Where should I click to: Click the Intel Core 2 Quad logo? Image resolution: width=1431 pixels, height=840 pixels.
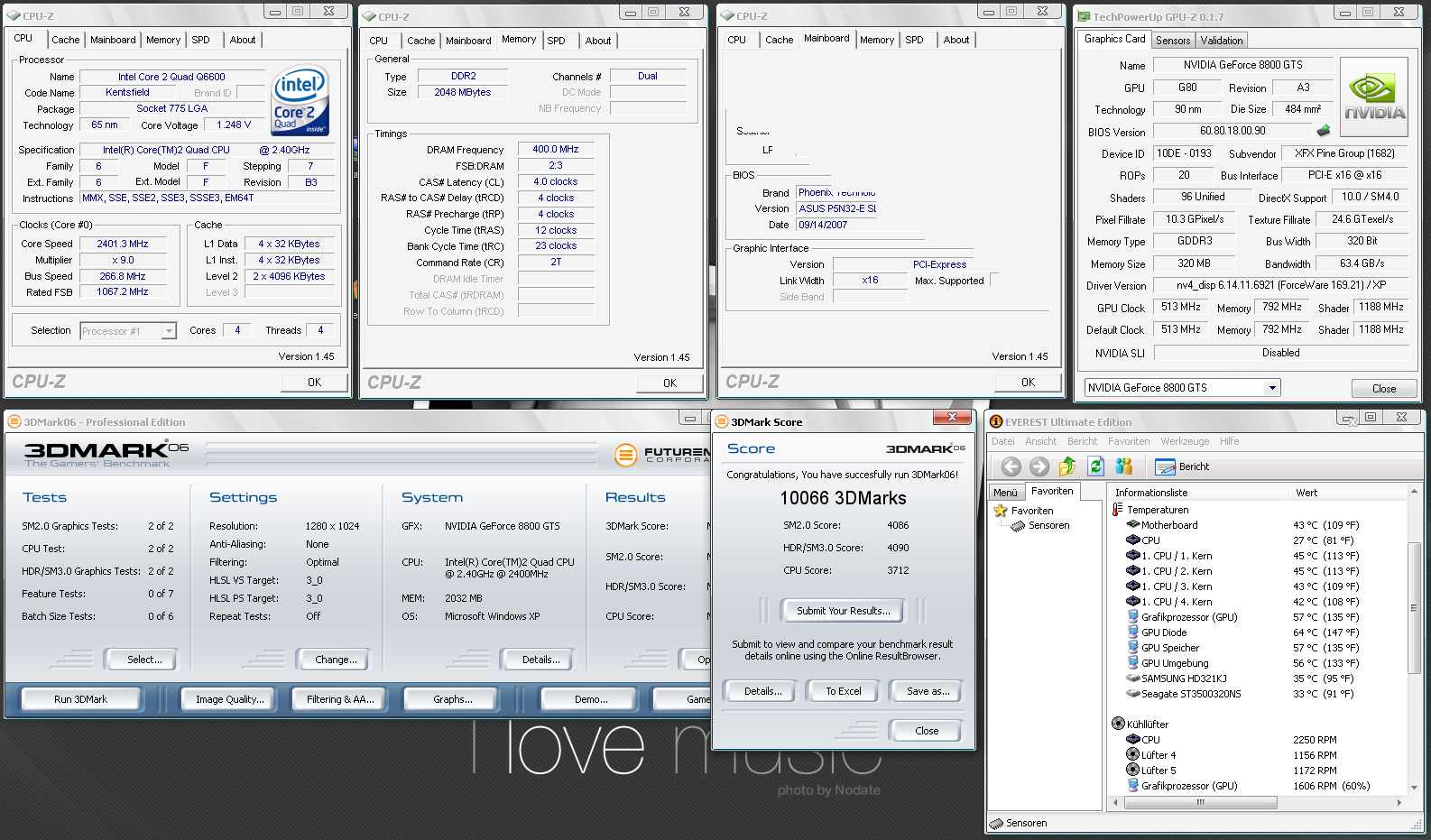[300, 100]
